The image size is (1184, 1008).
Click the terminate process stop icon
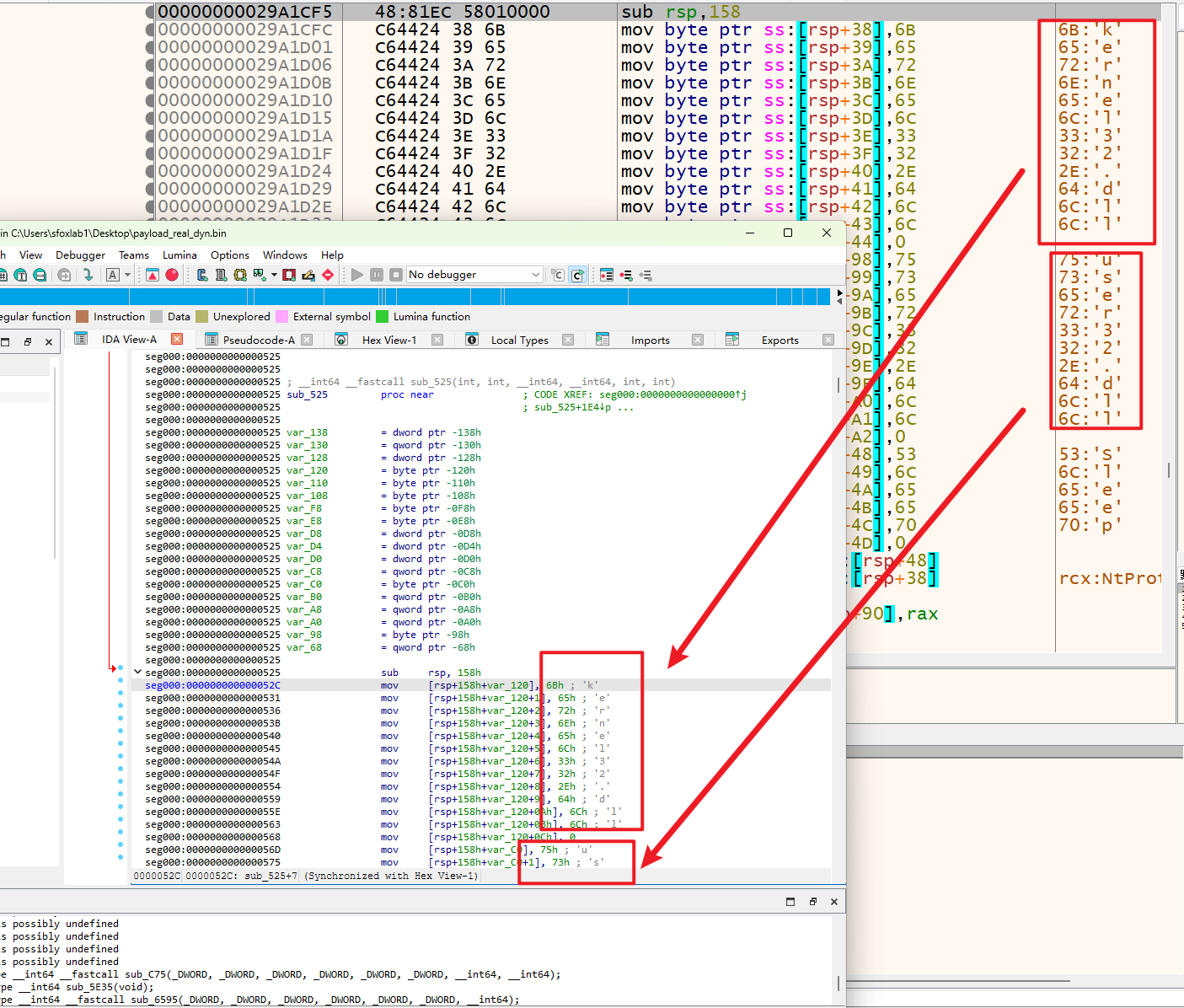point(395,275)
